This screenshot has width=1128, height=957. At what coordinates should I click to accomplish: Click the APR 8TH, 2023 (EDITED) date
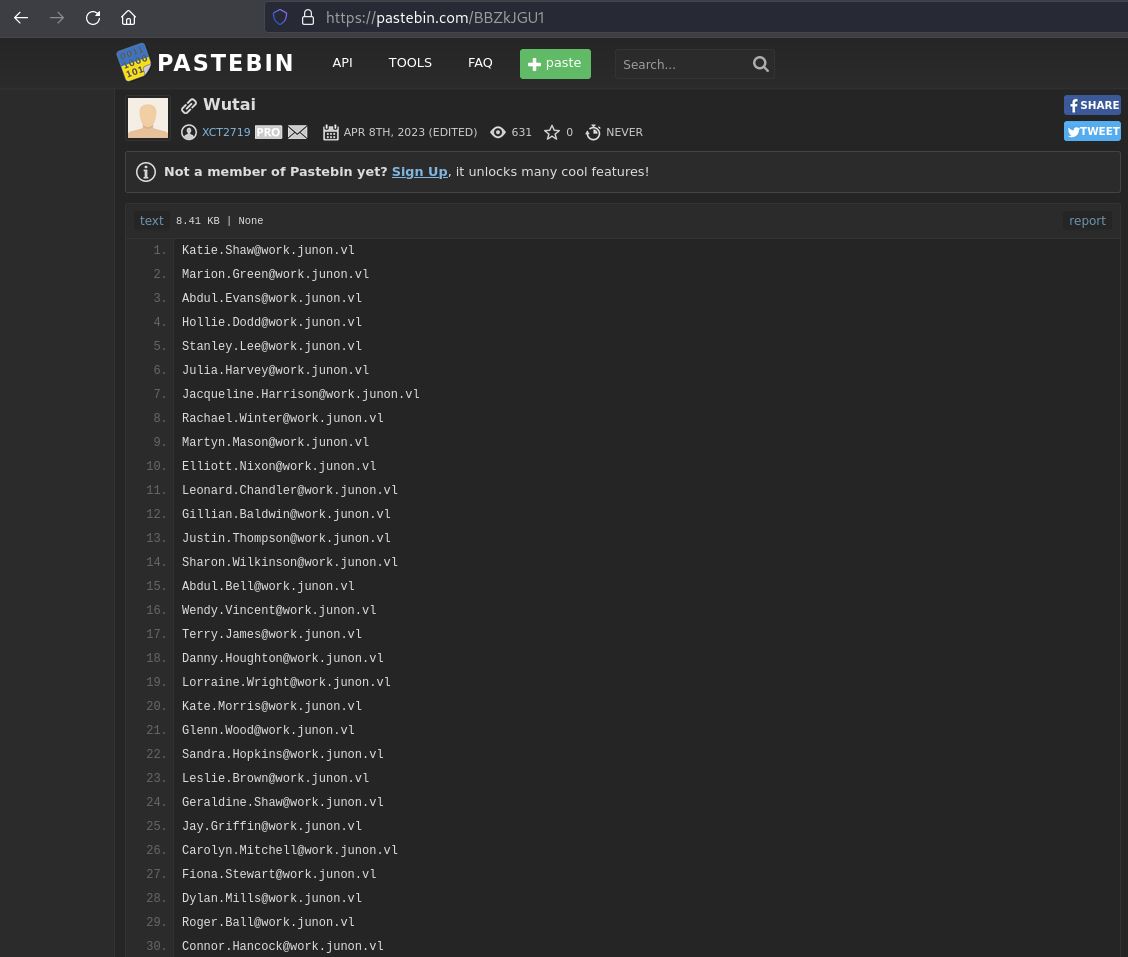410,132
